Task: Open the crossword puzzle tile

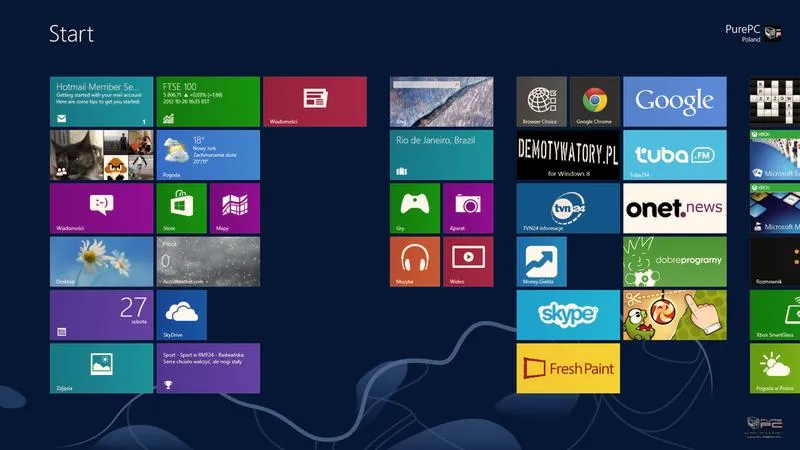Action: [x=774, y=102]
